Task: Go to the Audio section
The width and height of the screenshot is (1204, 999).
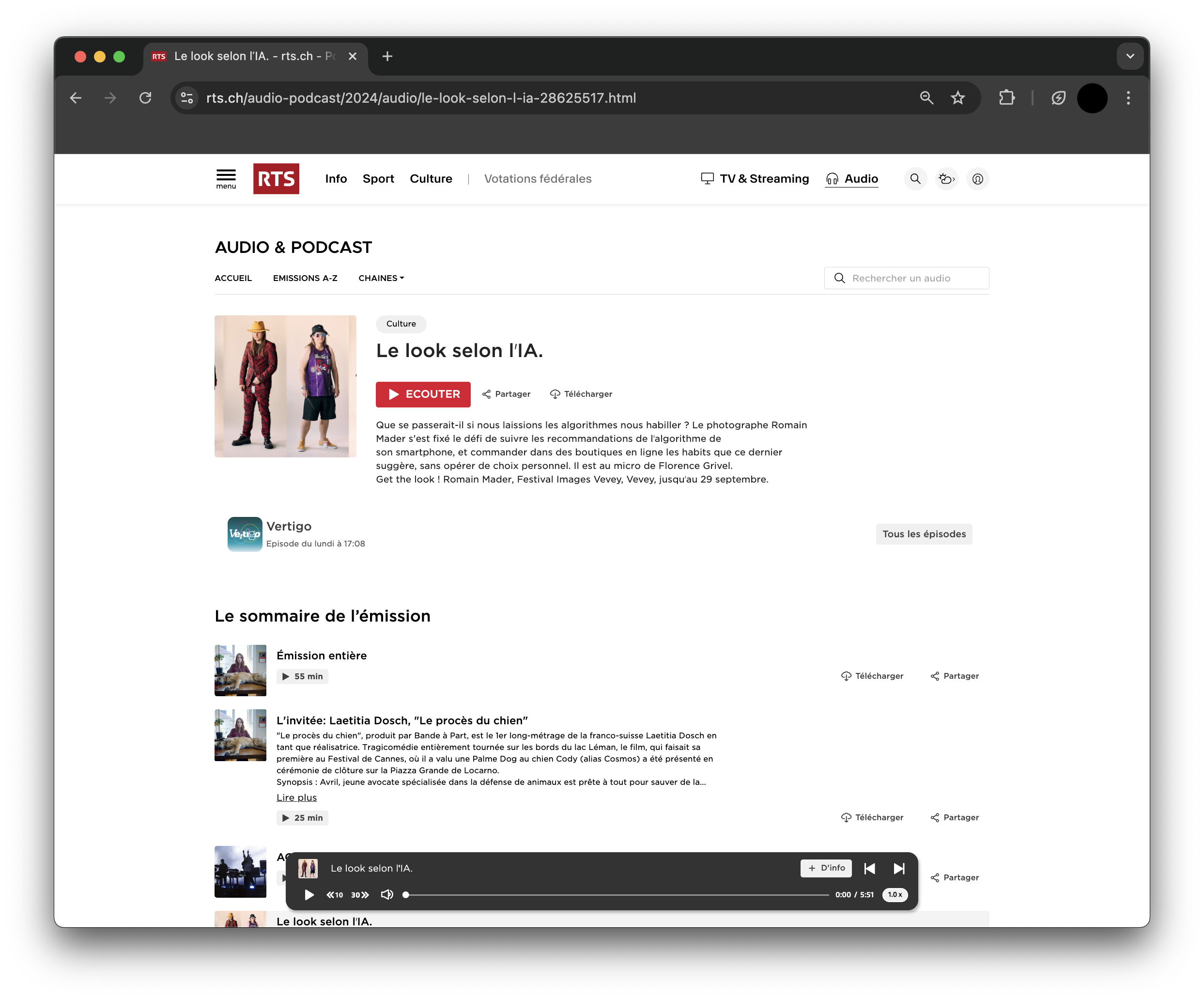Action: coord(852,179)
